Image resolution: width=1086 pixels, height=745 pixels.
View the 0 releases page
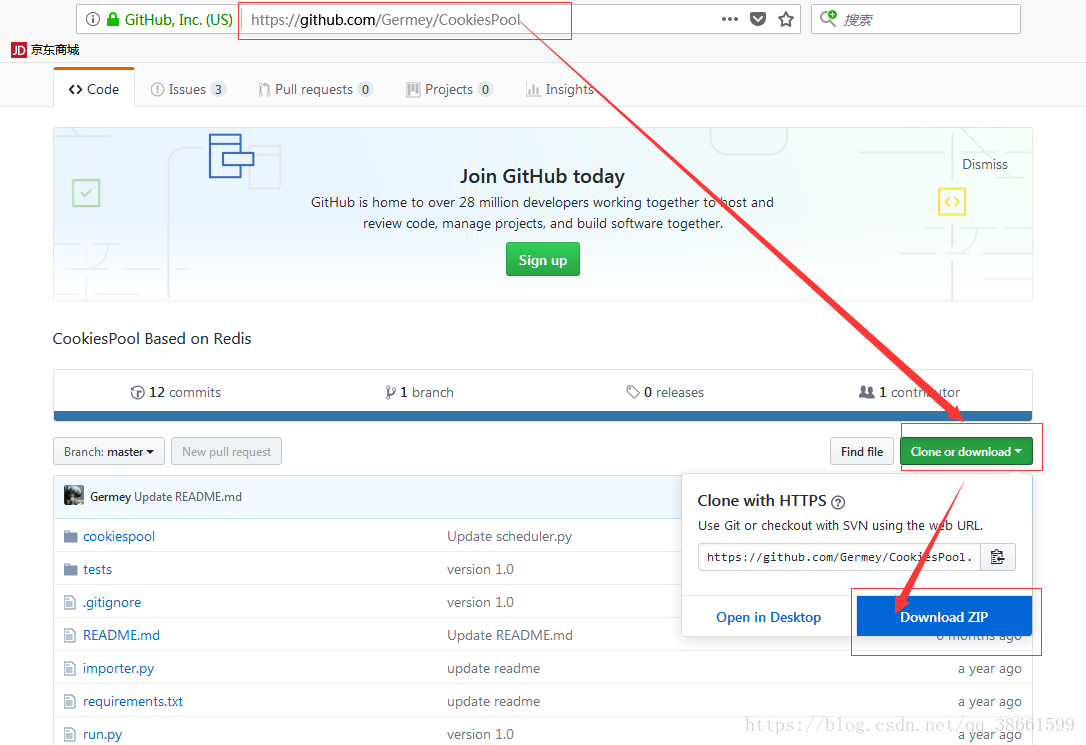[665, 393]
